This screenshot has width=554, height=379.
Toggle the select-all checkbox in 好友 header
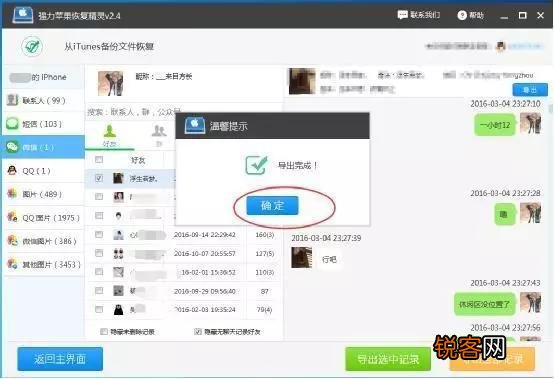(x=99, y=160)
